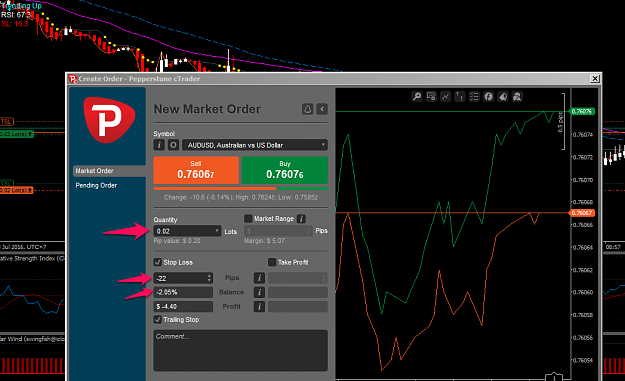Viewport: 625px width, 381px height.
Task: Click the bell alert icon beside New Market Order
Action: pos(307,109)
